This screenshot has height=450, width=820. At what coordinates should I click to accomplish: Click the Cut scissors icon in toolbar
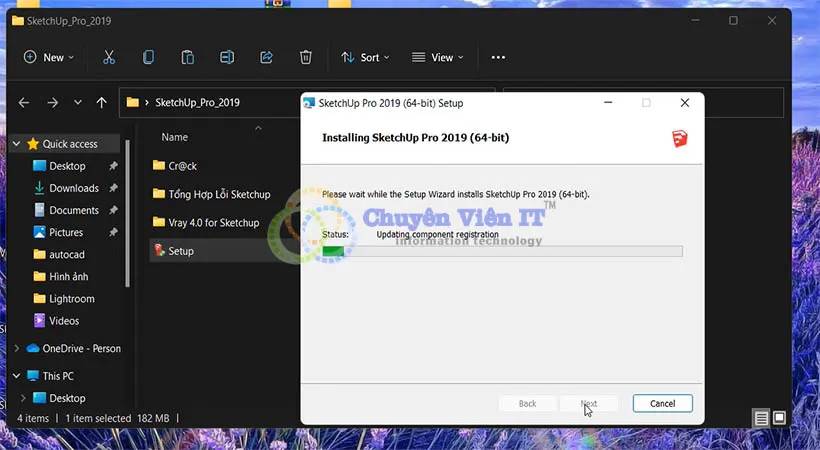109,58
